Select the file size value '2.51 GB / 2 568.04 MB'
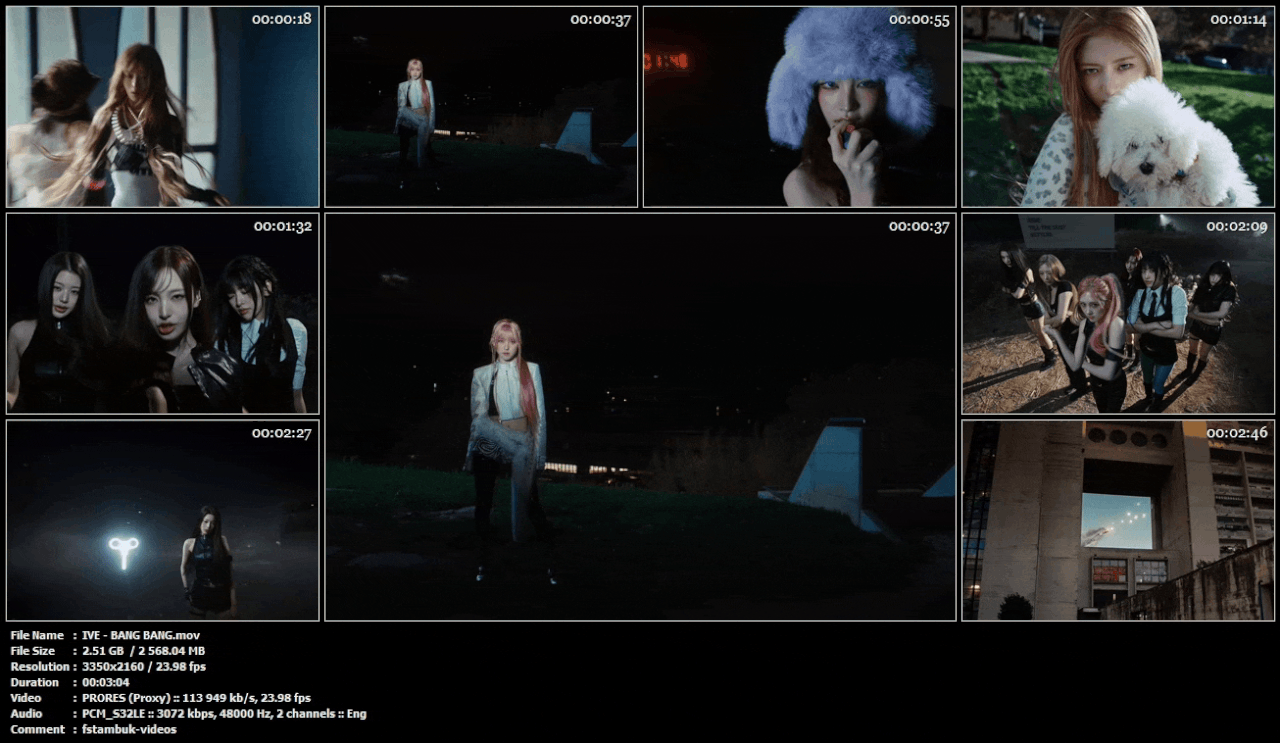 (x=144, y=651)
